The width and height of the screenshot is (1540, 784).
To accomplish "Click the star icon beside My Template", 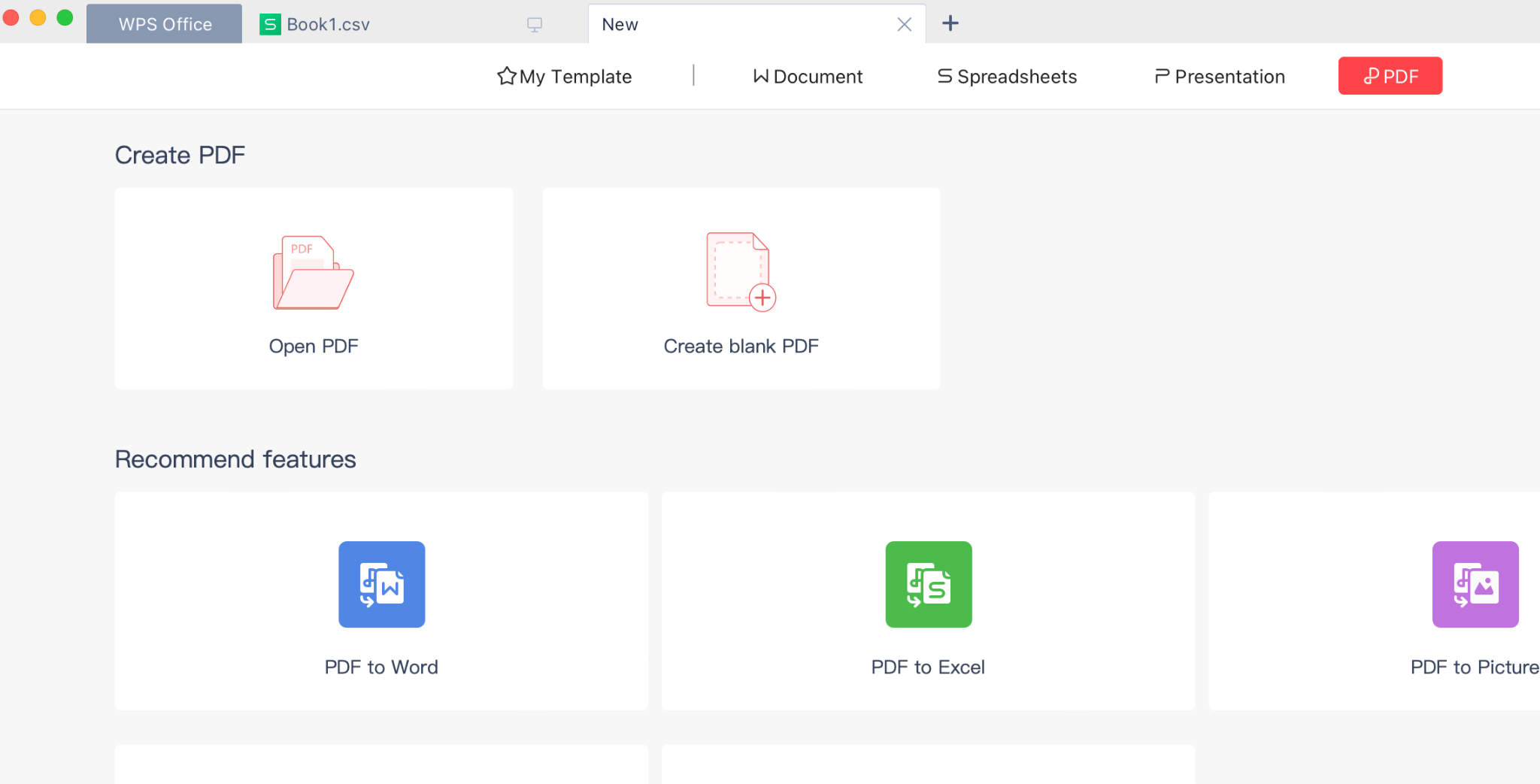I will (507, 76).
